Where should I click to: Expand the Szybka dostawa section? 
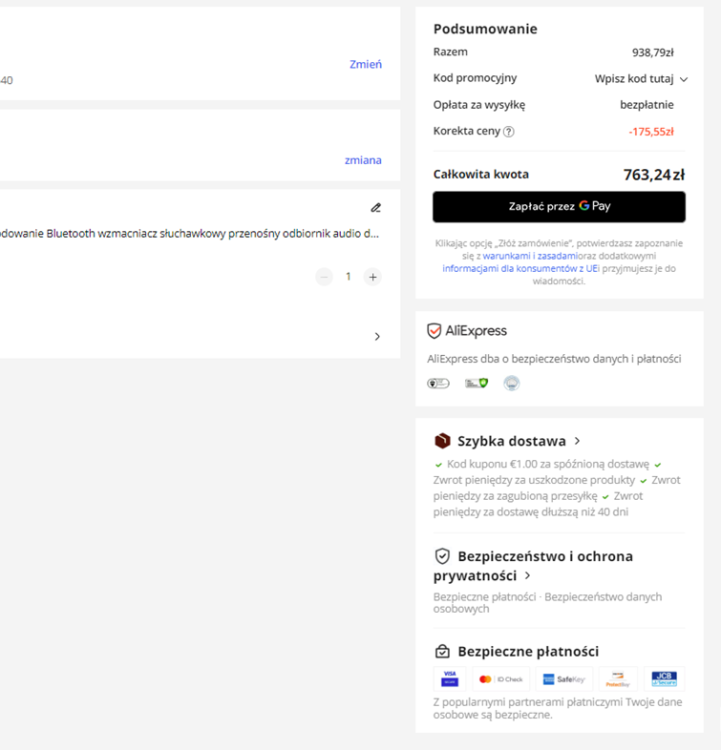[x=578, y=441]
